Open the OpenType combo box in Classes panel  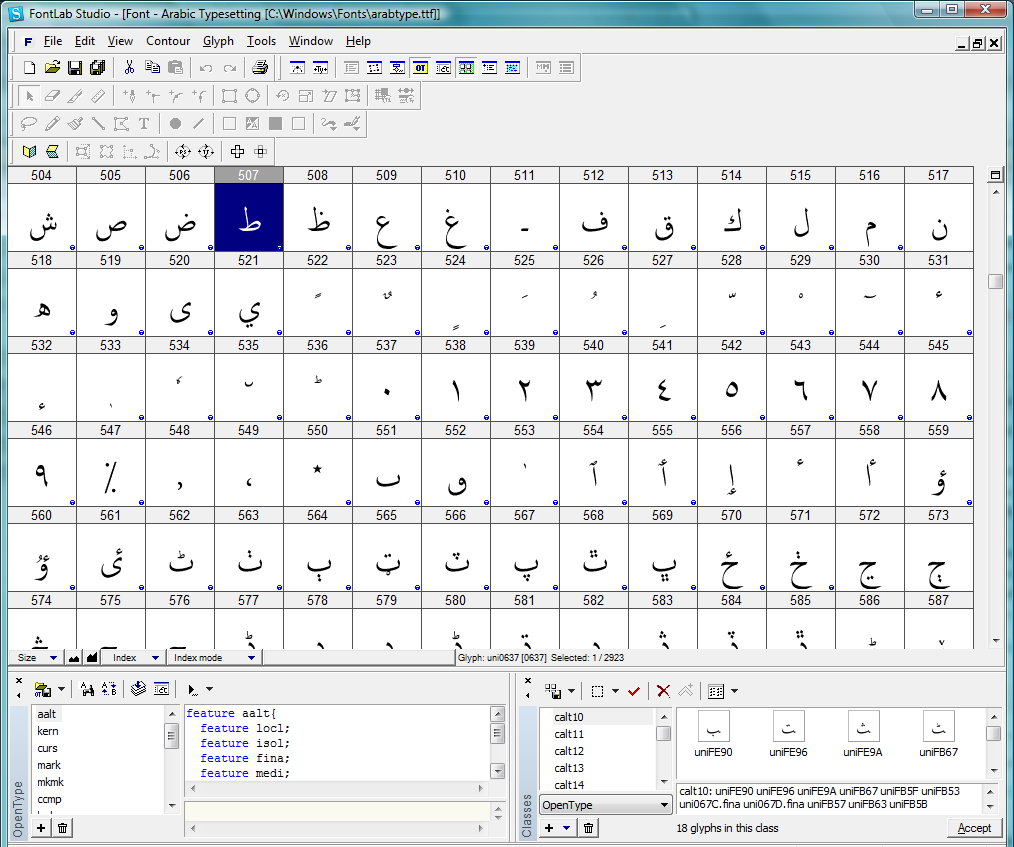coord(606,805)
